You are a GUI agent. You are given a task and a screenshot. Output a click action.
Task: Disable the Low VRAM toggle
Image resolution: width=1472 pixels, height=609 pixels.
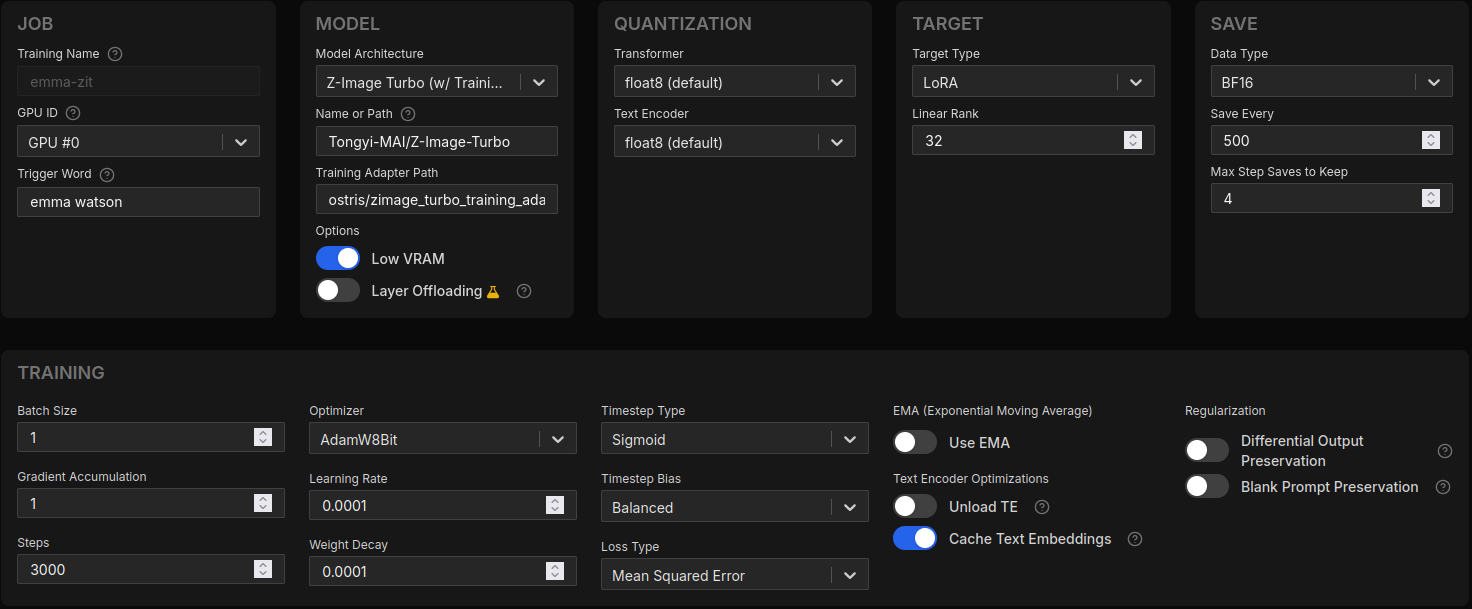(338, 258)
